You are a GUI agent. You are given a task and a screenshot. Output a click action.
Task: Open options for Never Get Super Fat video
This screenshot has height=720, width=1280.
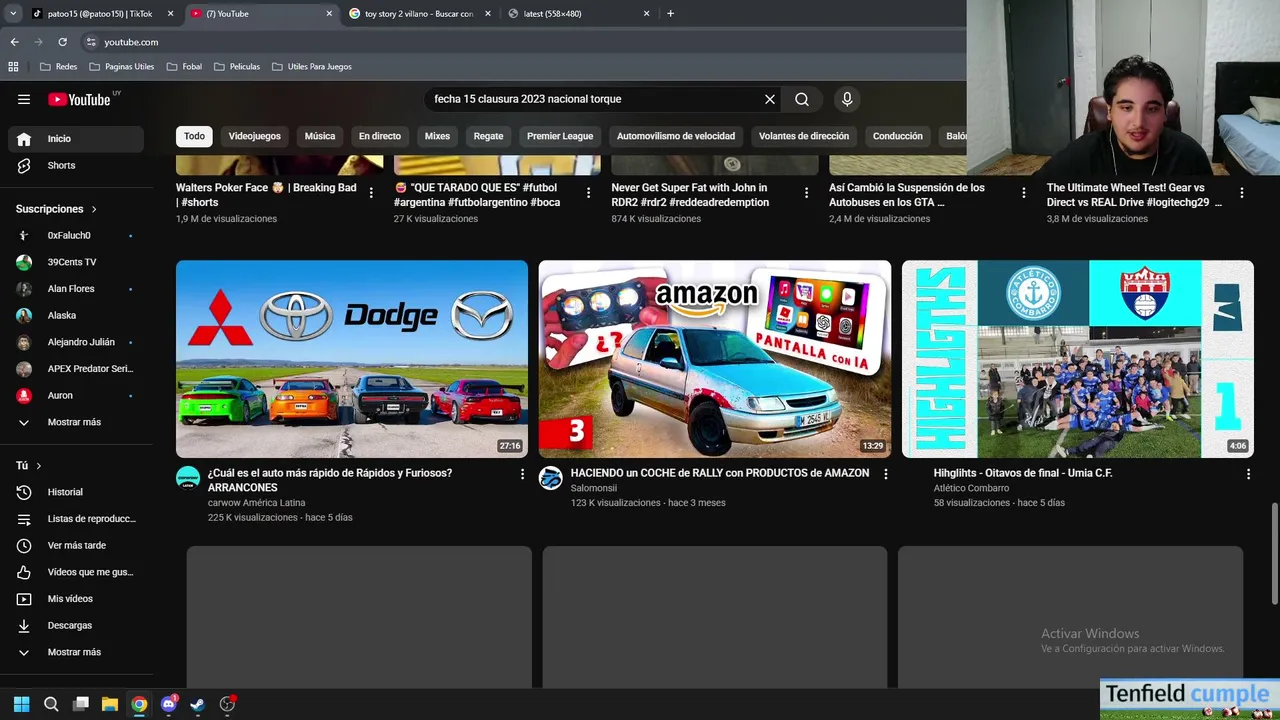[x=806, y=193]
